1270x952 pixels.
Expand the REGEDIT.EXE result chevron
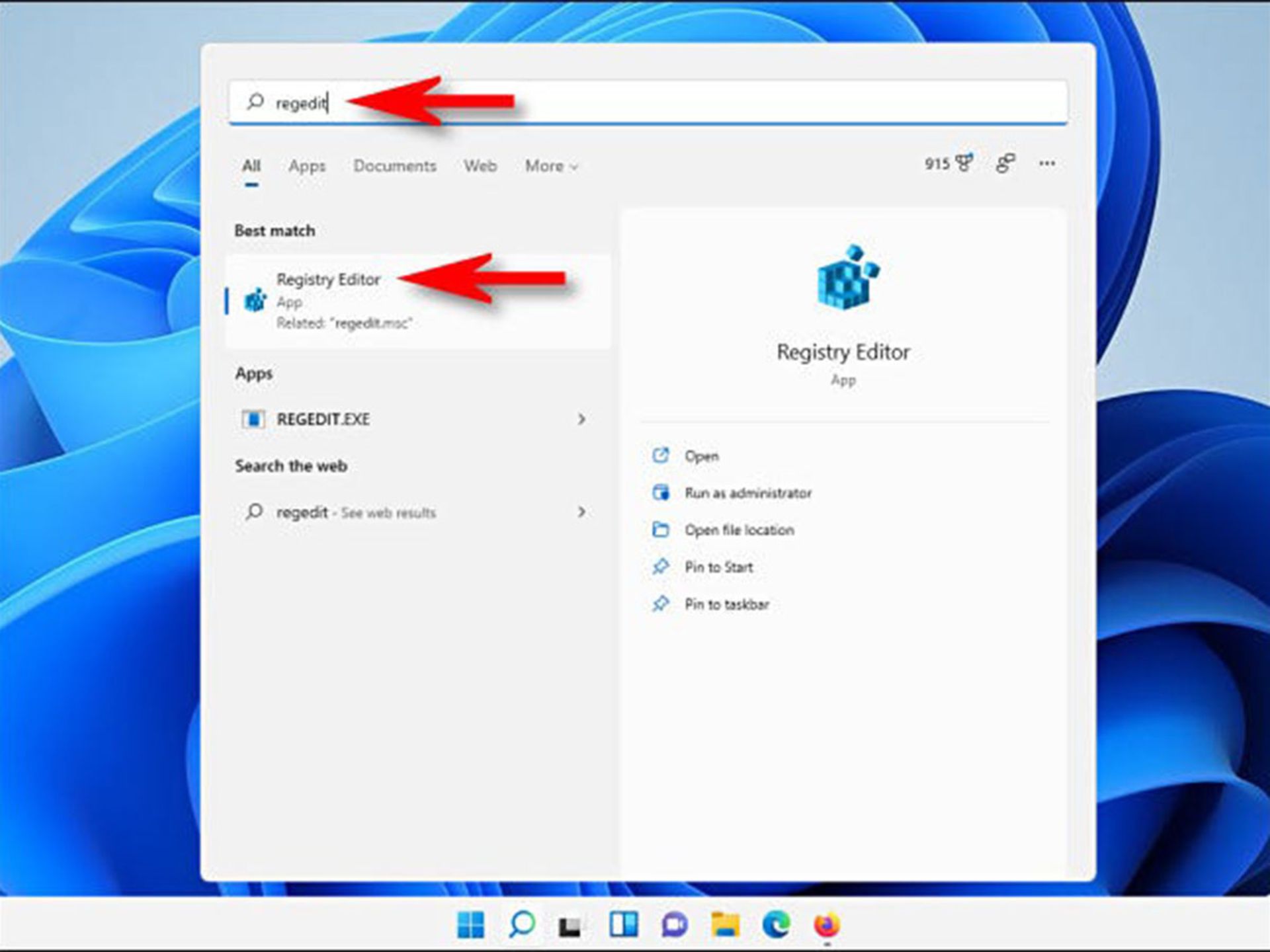[x=581, y=419]
